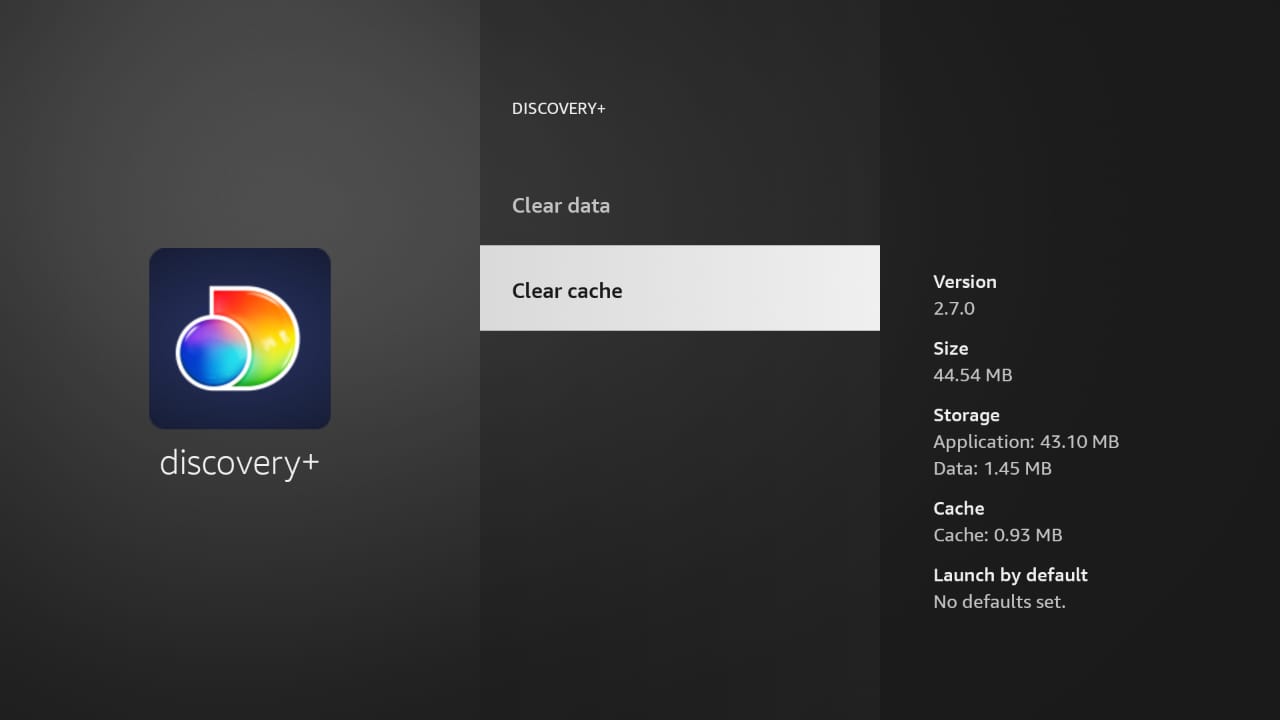Image resolution: width=1280 pixels, height=720 pixels.
Task: Click the Version label
Action: point(965,282)
